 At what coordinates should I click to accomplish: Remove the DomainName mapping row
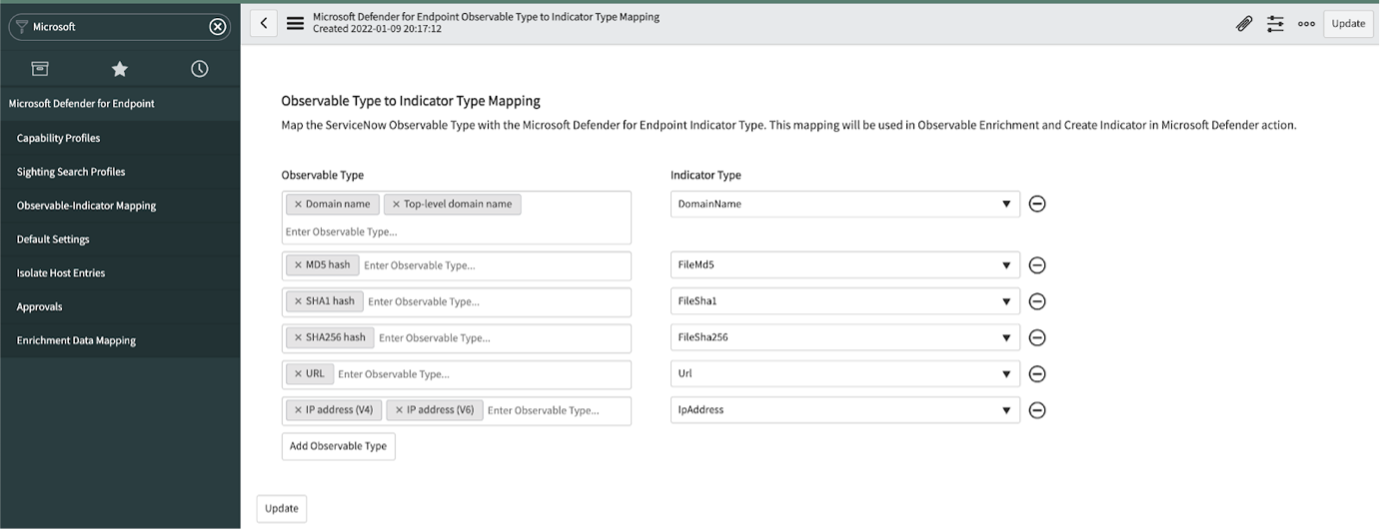(x=1038, y=204)
